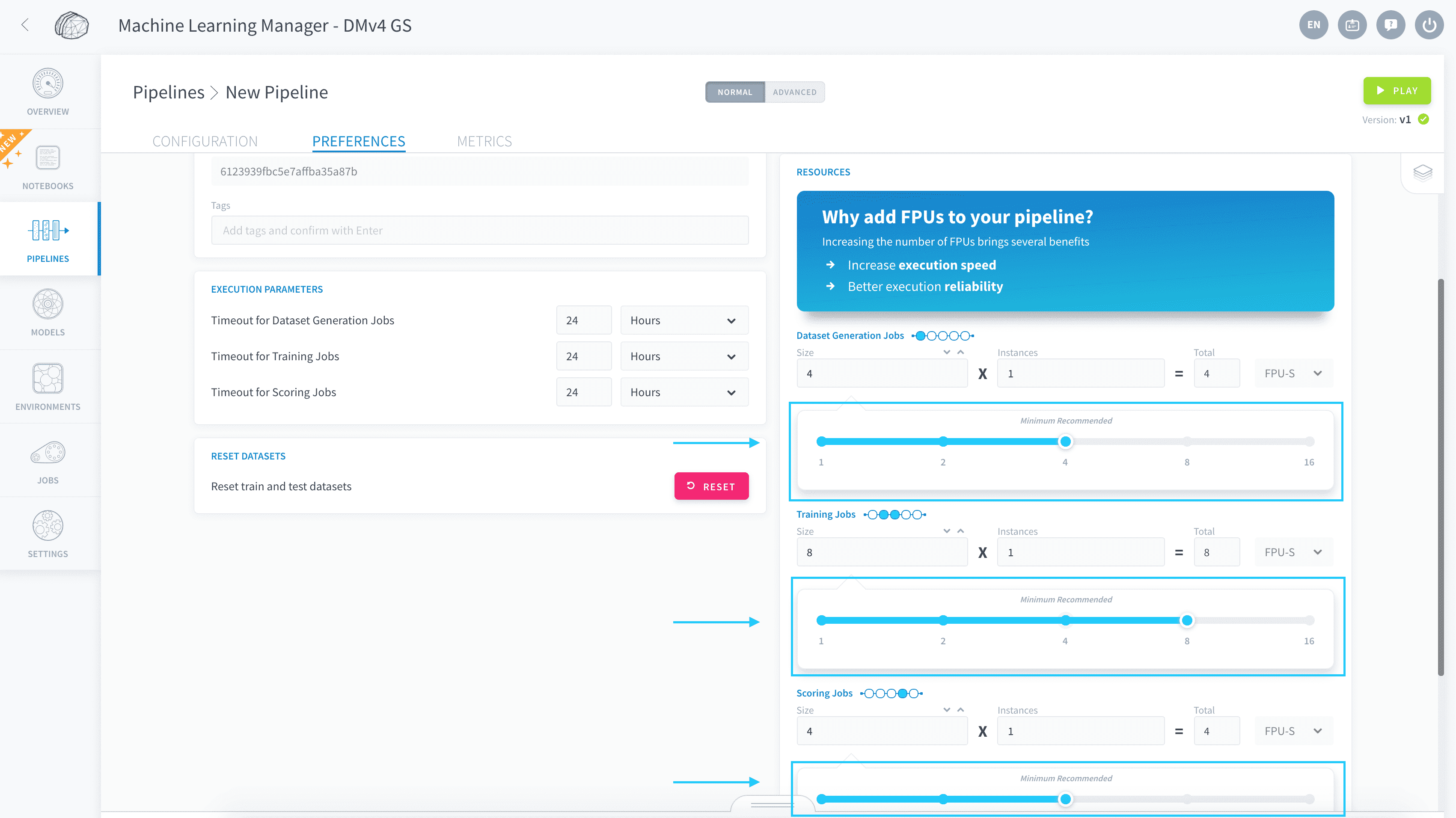Open FPU-S dropdown for Dataset Generation Jobs

click(1293, 373)
